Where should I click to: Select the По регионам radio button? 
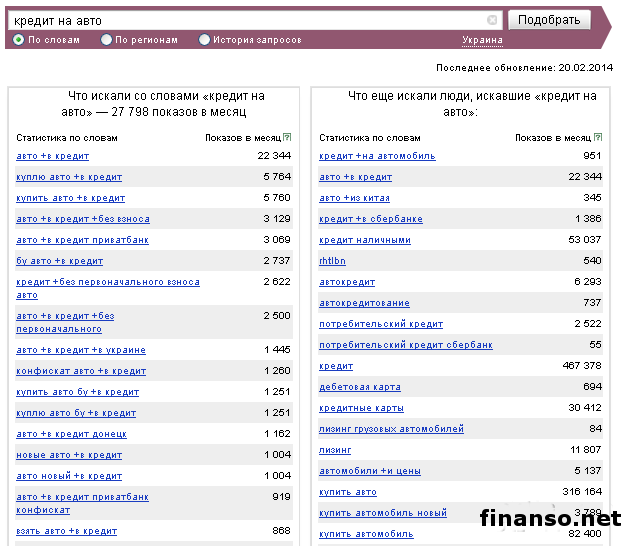(107, 40)
